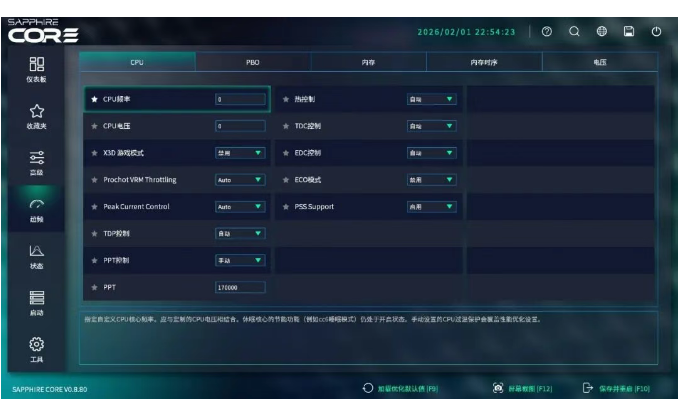This screenshot has width=683, height=409.
Task: Open the Tools (工具) gear section
Action: [35, 349]
